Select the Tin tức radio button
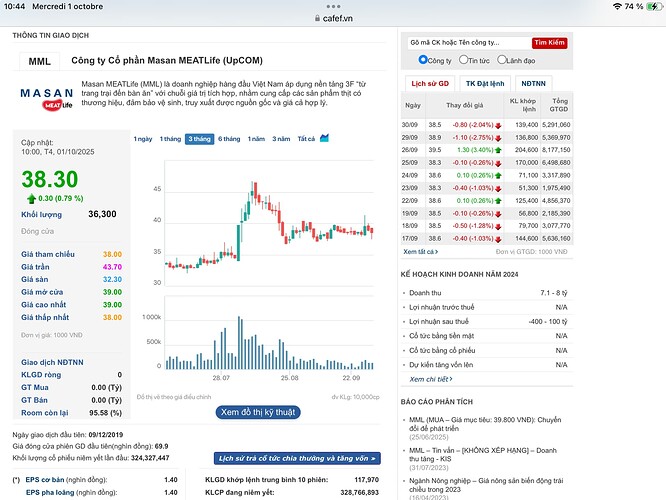This screenshot has width=666, height=500. click(x=463, y=60)
